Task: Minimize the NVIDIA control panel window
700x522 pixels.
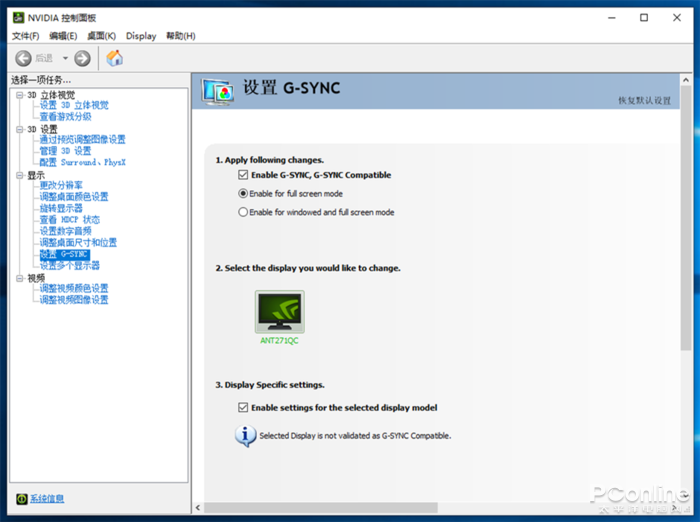Action: tap(612, 18)
